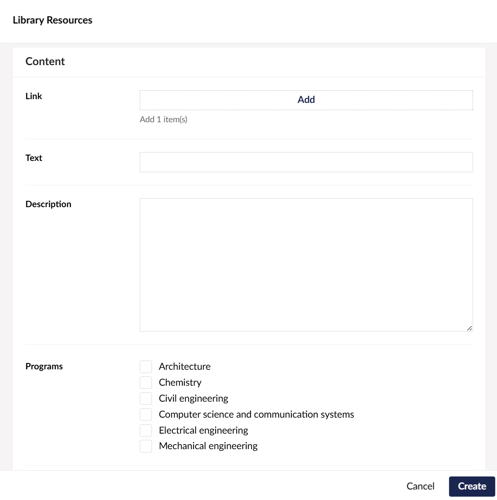The height and width of the screenshot is (500, 497).
Task: Click the Architecture label text
Action: (x=185, y=366)
